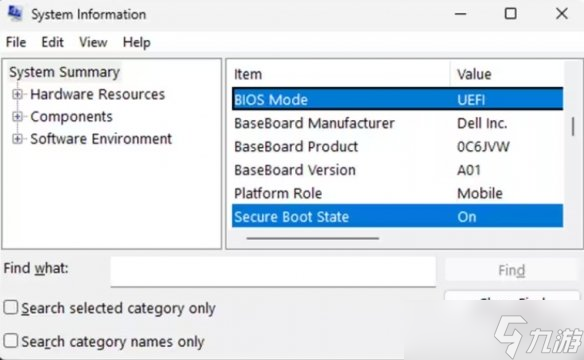Click the horizontal scrollbar in details pane
Image resolution: width=584 pixels, height=360 pixels.
point(313,238)
